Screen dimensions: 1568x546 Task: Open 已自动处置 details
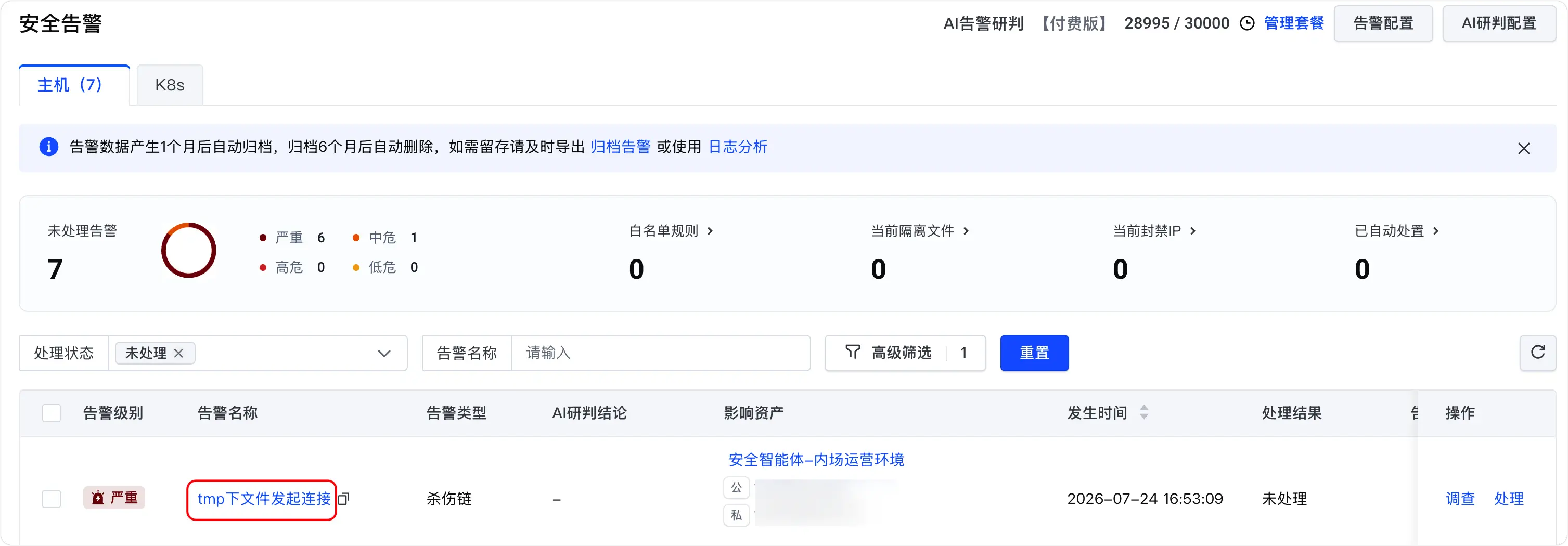(x=1396, y=231)
